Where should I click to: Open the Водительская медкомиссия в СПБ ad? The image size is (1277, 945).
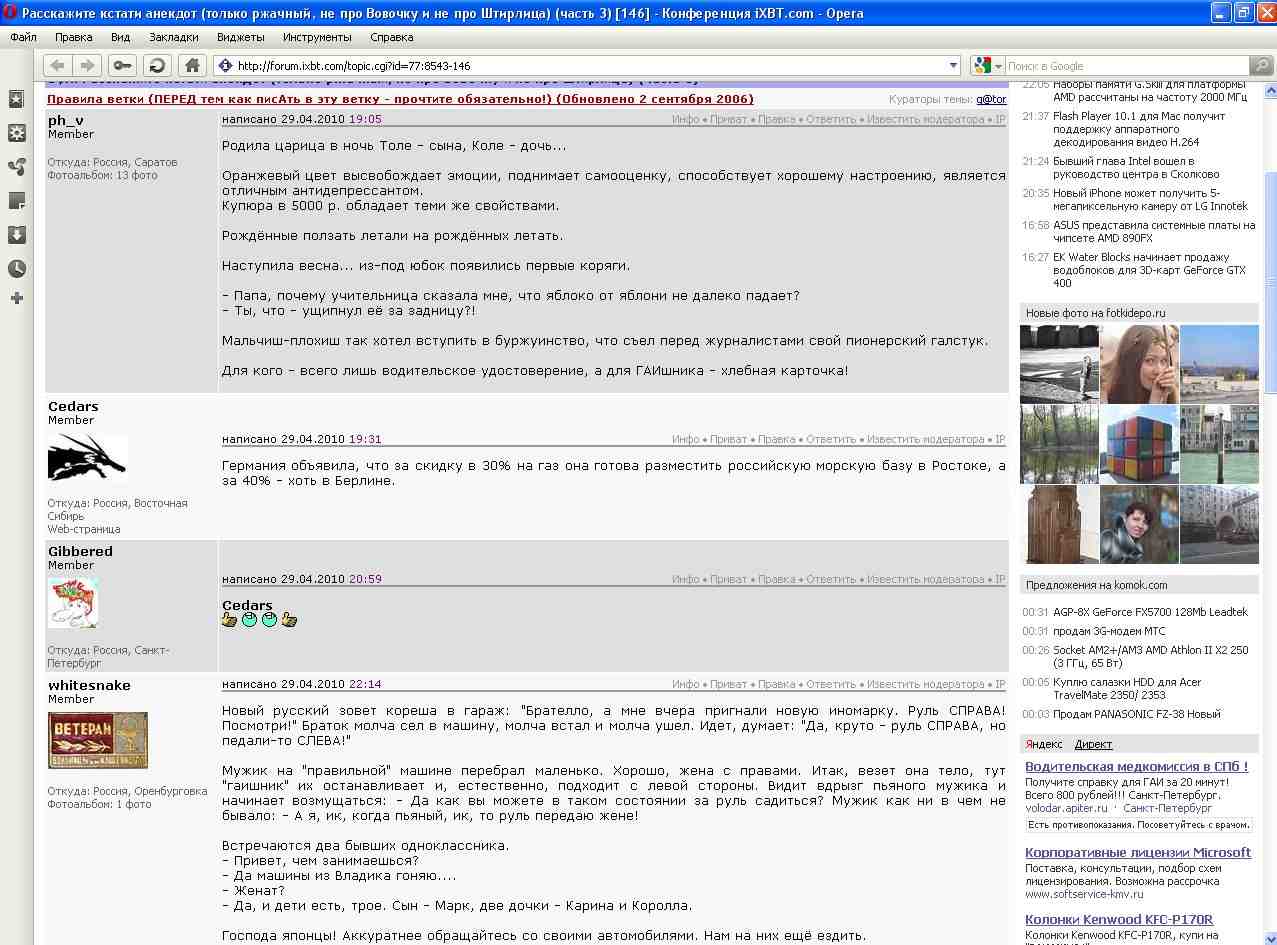1136,766
